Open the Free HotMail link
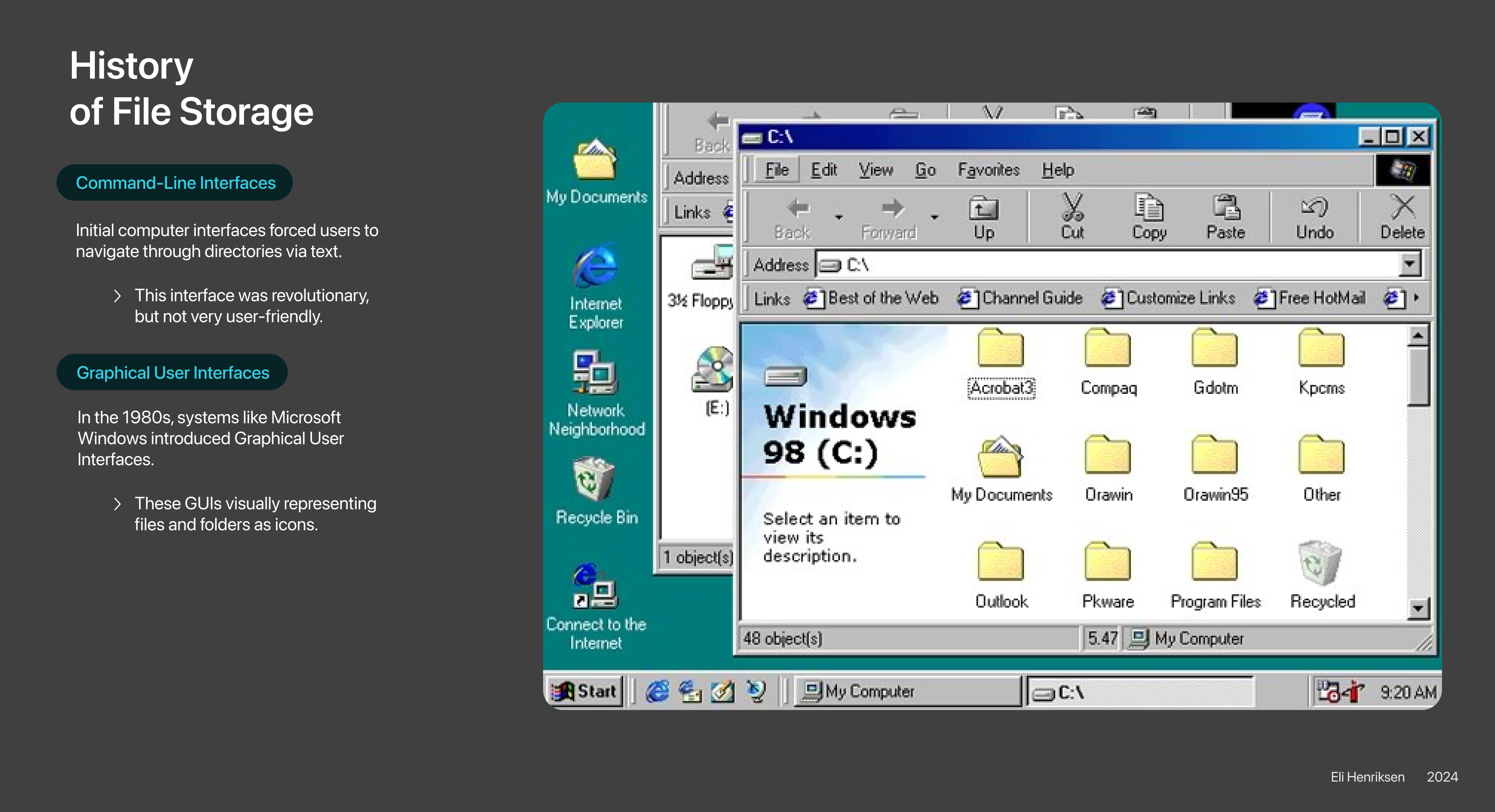 tap(1309, 298)
